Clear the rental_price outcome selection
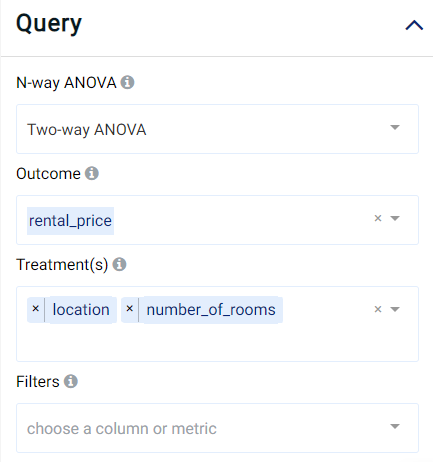Viewport: 433px width, 462px height. 378,218
